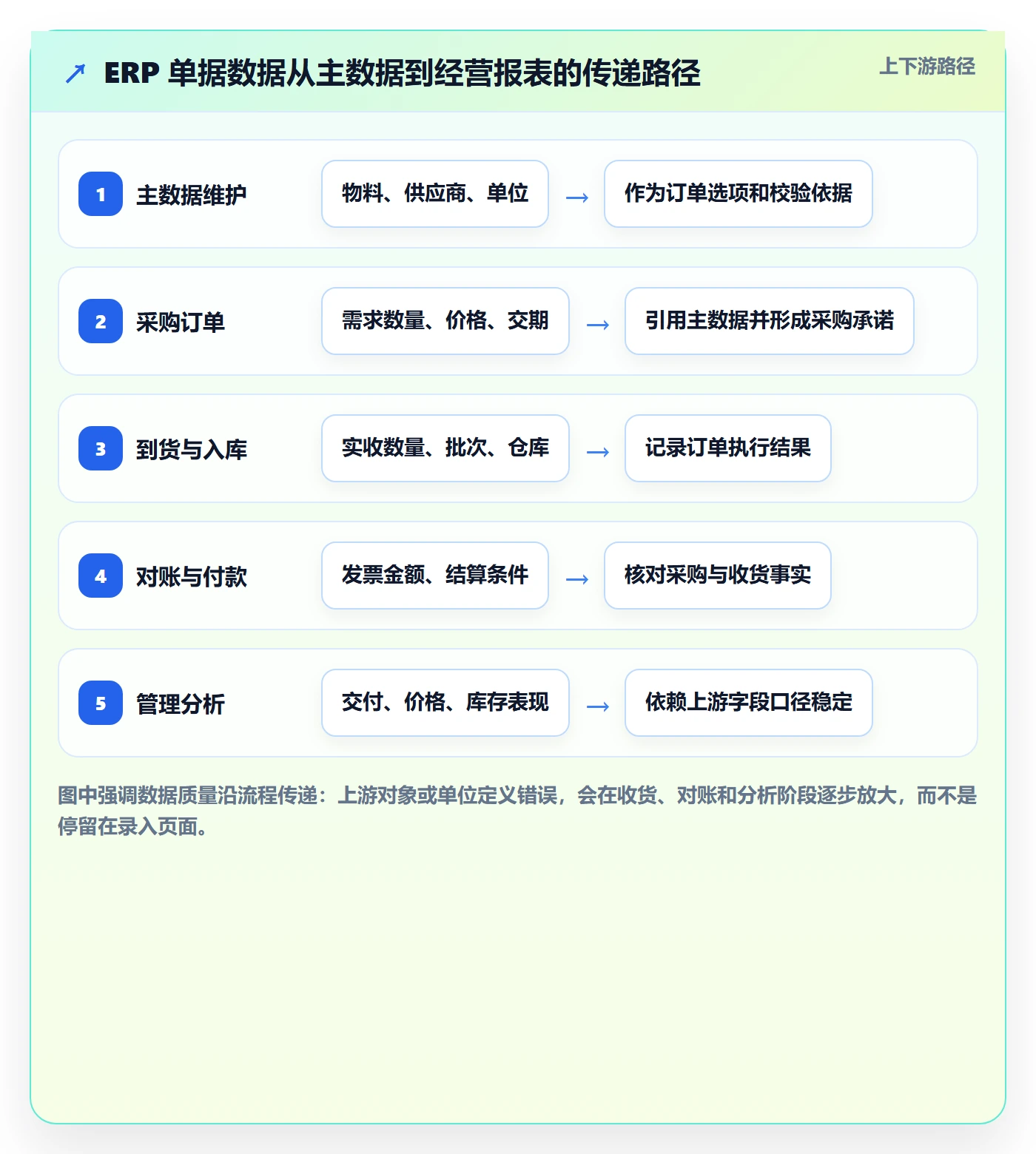Click the arrow in the 对账与付款 row
This screenshot has height=1154, width=1036.
click(577, 579)
